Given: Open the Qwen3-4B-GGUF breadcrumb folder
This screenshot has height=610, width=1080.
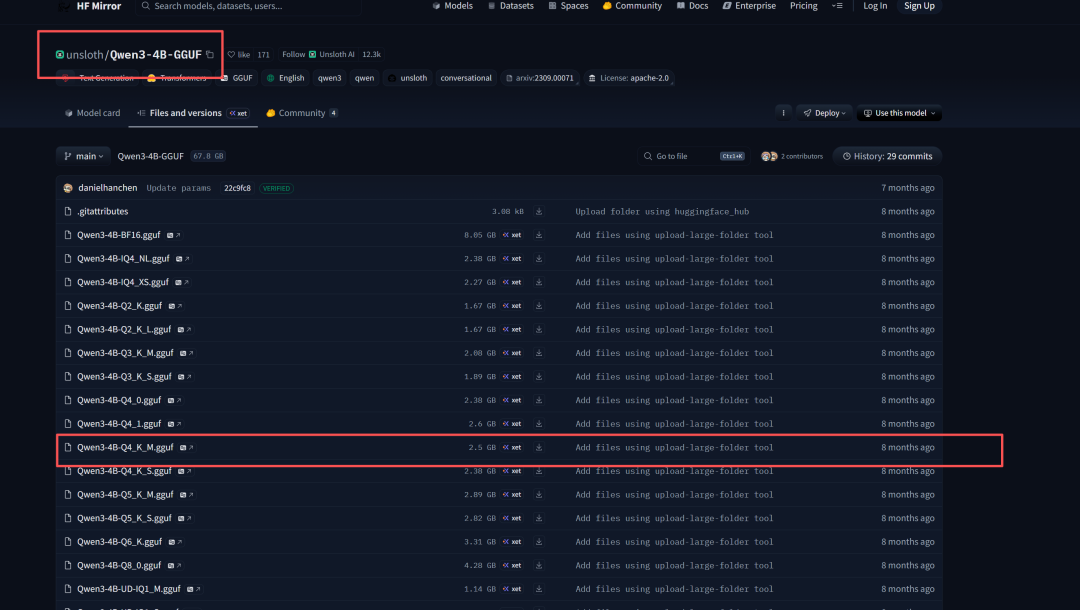Looking at the screenshot, I should tap(150, 156).
